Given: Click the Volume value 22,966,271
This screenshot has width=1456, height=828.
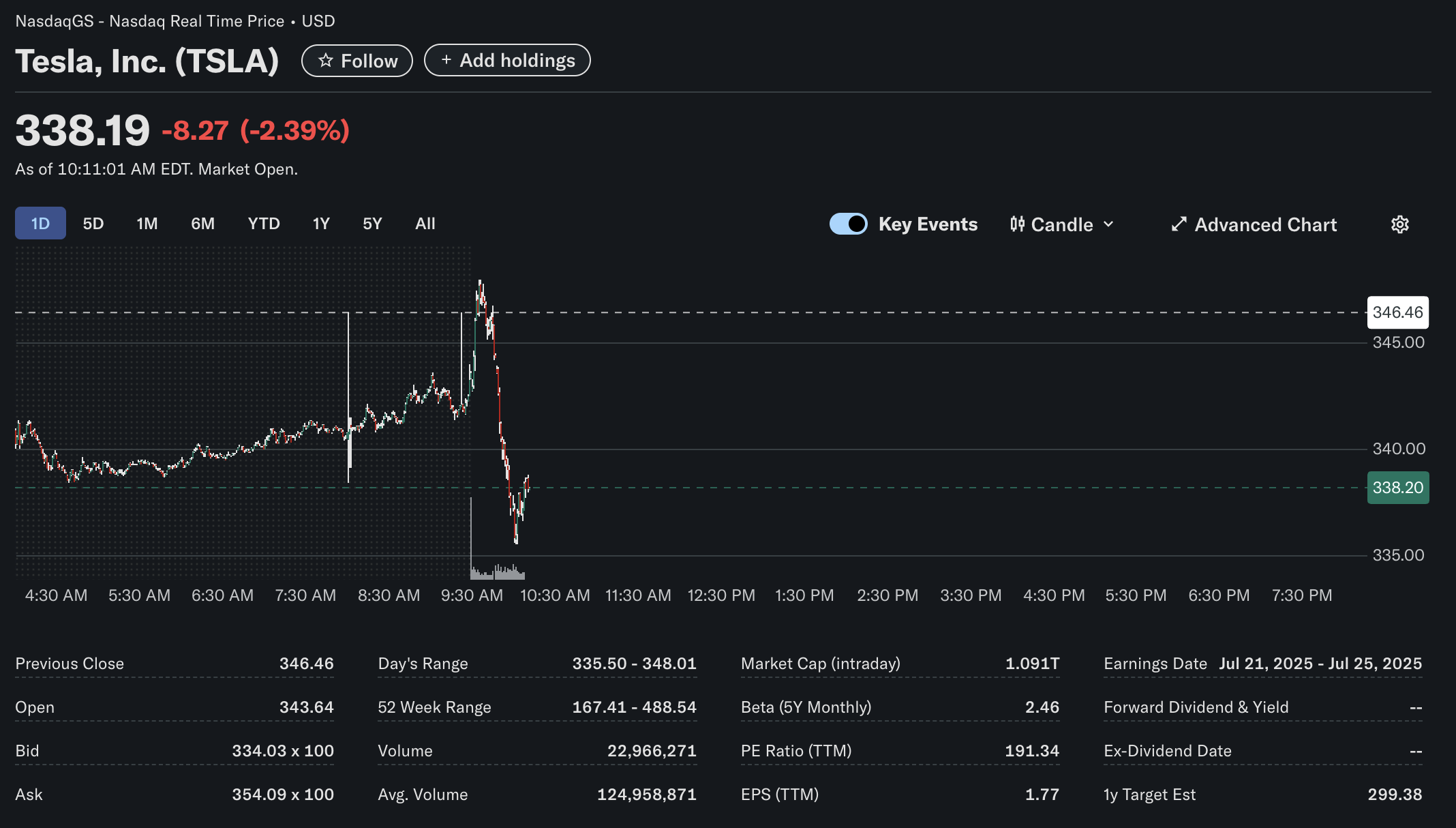Looking at the screenshot, I should [x=652, y=751].
